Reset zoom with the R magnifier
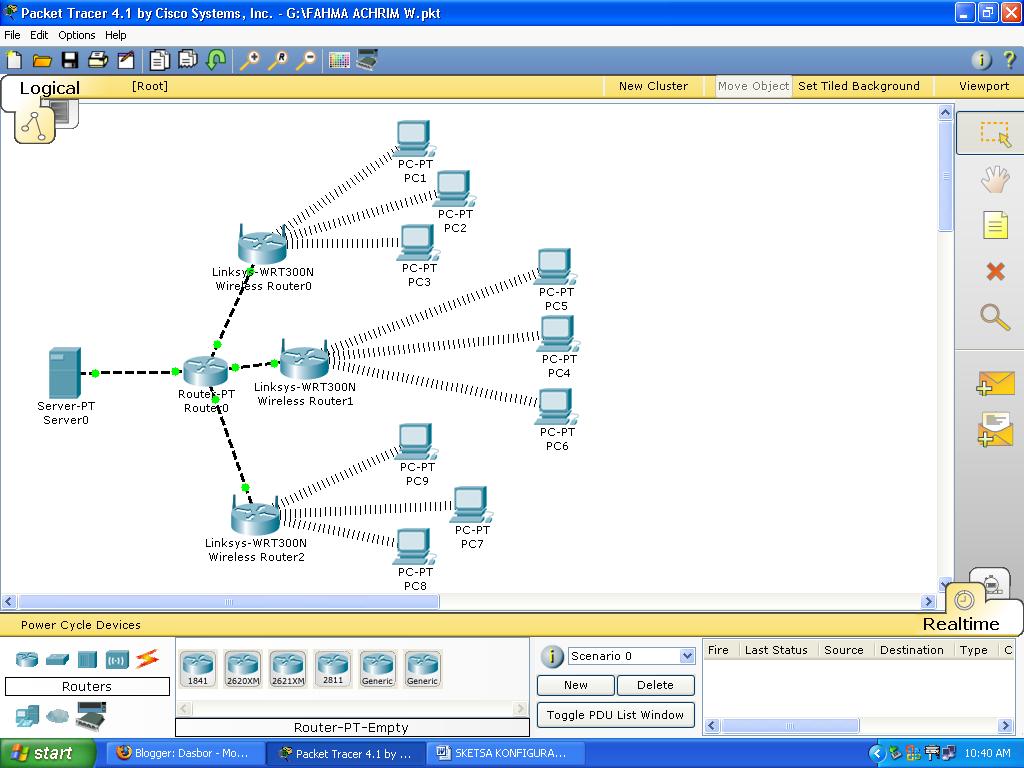1024x768 pixels. point(278,60)
